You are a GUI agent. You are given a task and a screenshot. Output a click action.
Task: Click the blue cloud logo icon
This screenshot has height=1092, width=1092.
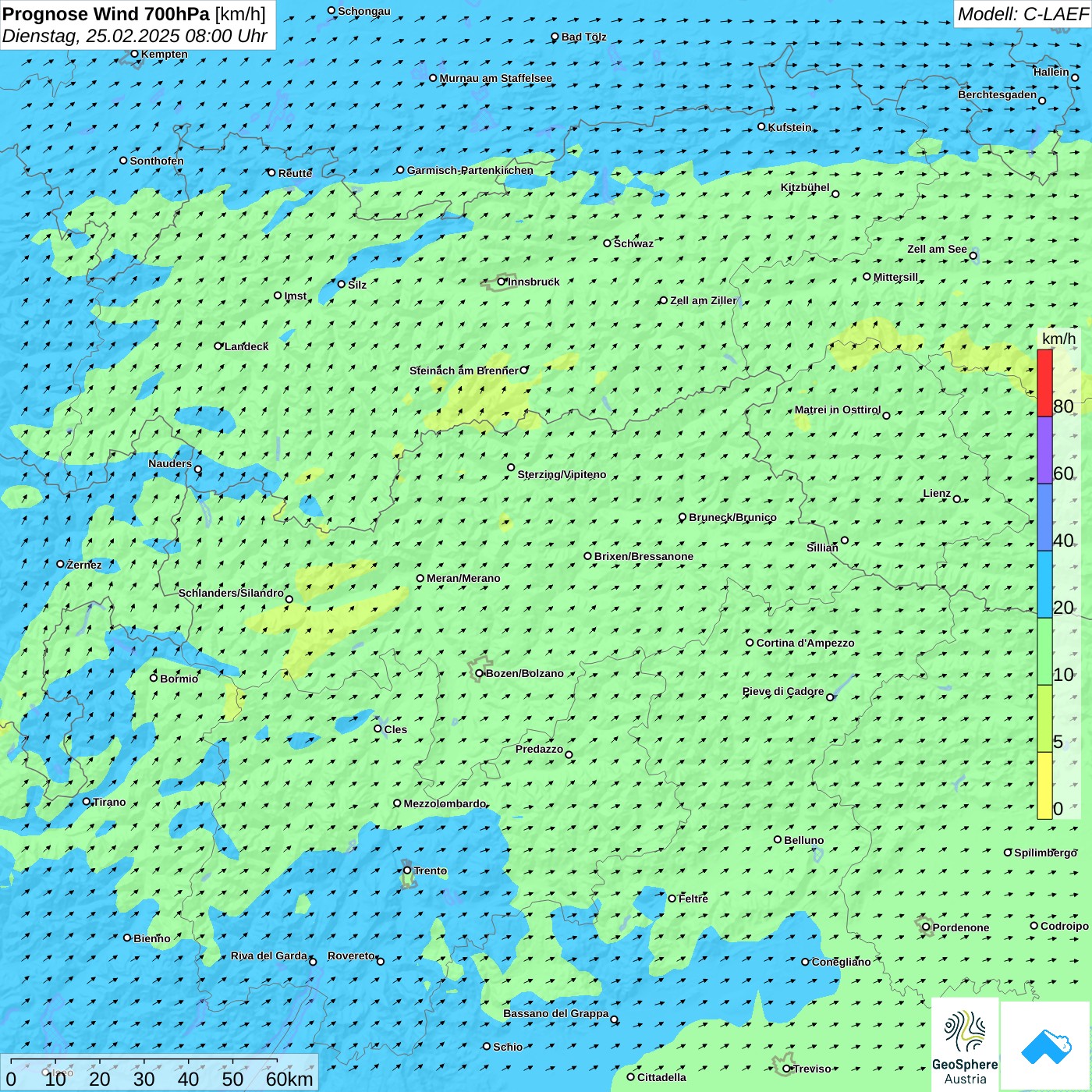(1046, 1046)
